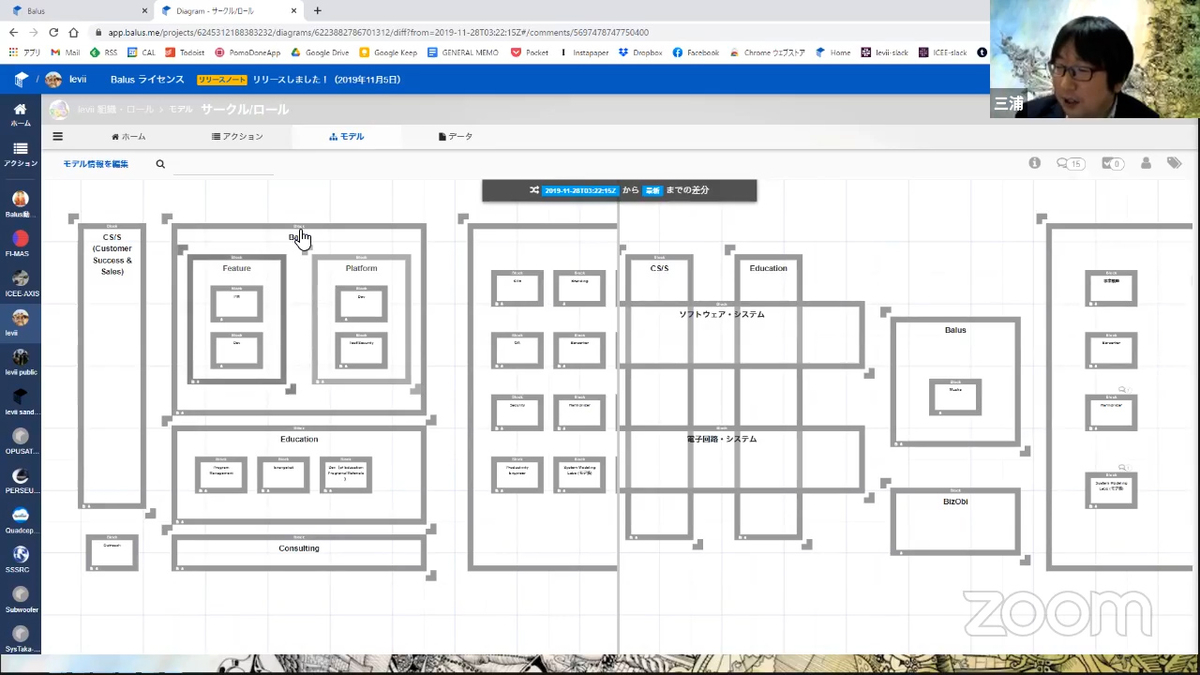This screenshot has height=675, width=1200.
Task: Open the Instapaper bookmark
Action: point(583,52)
